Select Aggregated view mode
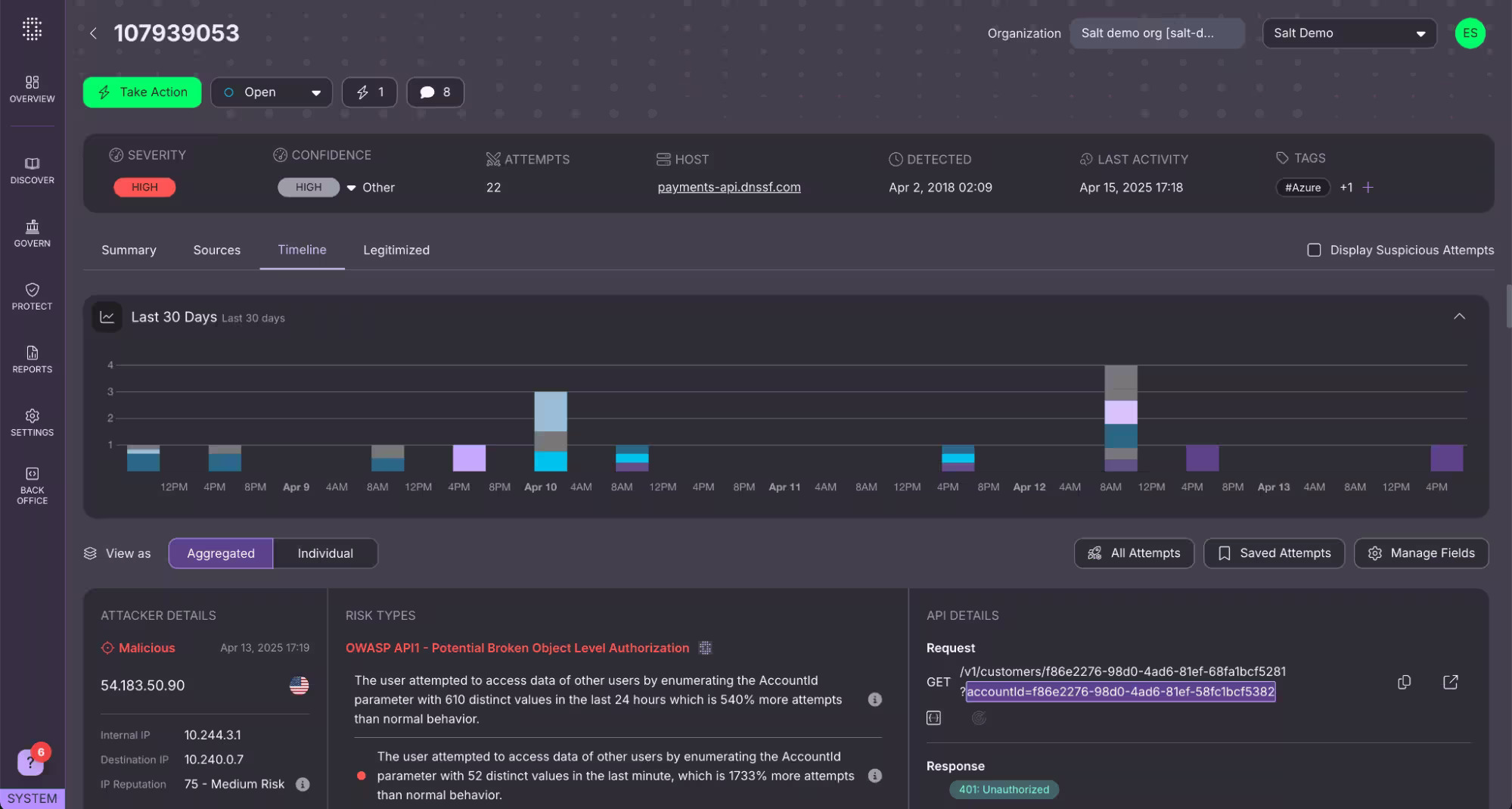The image size is (1512, 809). pos(220,553)
